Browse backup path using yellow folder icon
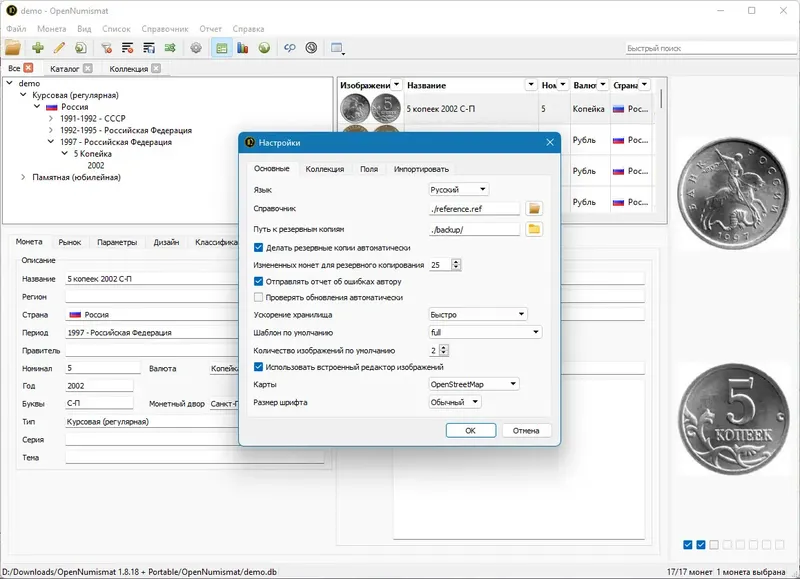Viewport: 800px width, 579px height. coord(534,229)
